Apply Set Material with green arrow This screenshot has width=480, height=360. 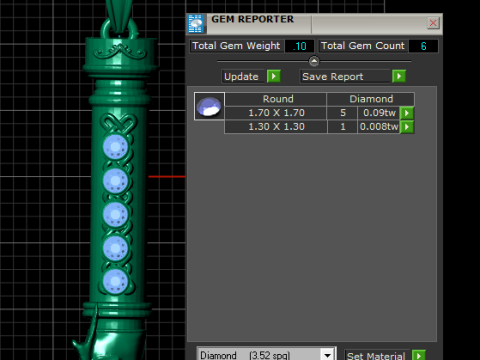(x=419, y=355)
